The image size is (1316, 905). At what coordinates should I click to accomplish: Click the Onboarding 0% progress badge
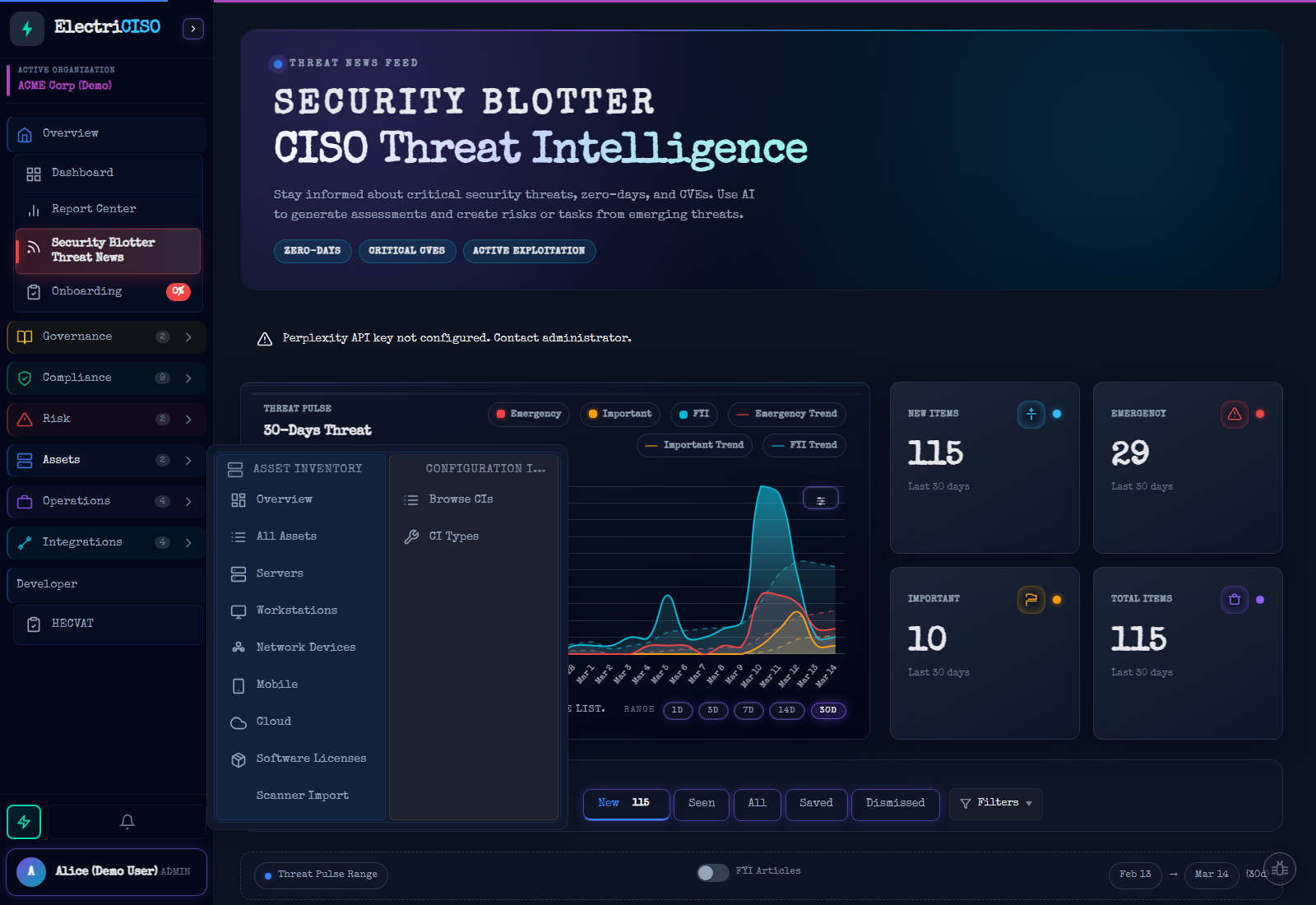(178, 291)
